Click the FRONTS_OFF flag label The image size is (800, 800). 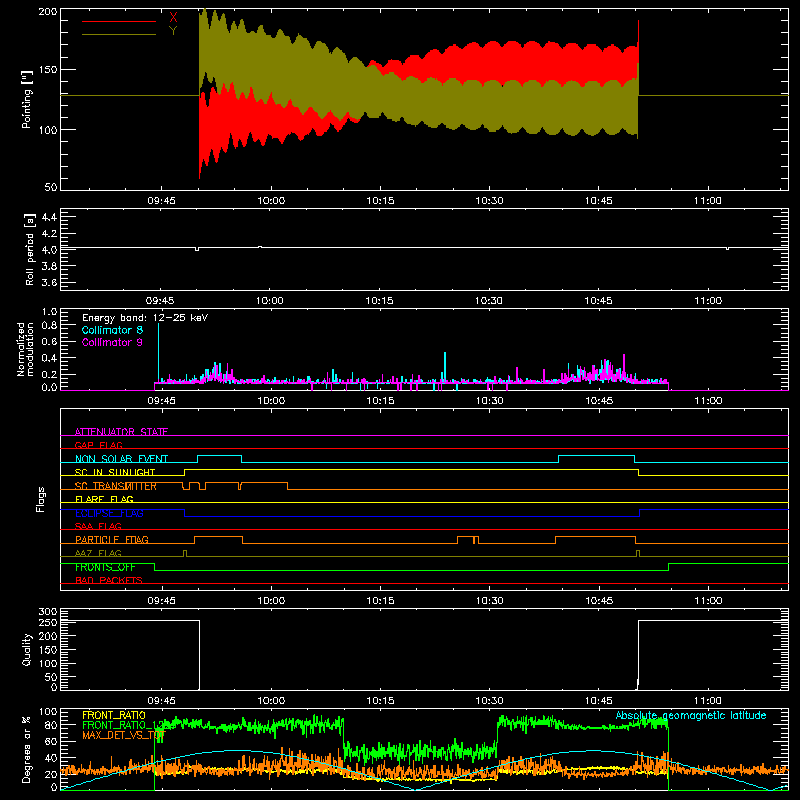[x=105, y=567]
